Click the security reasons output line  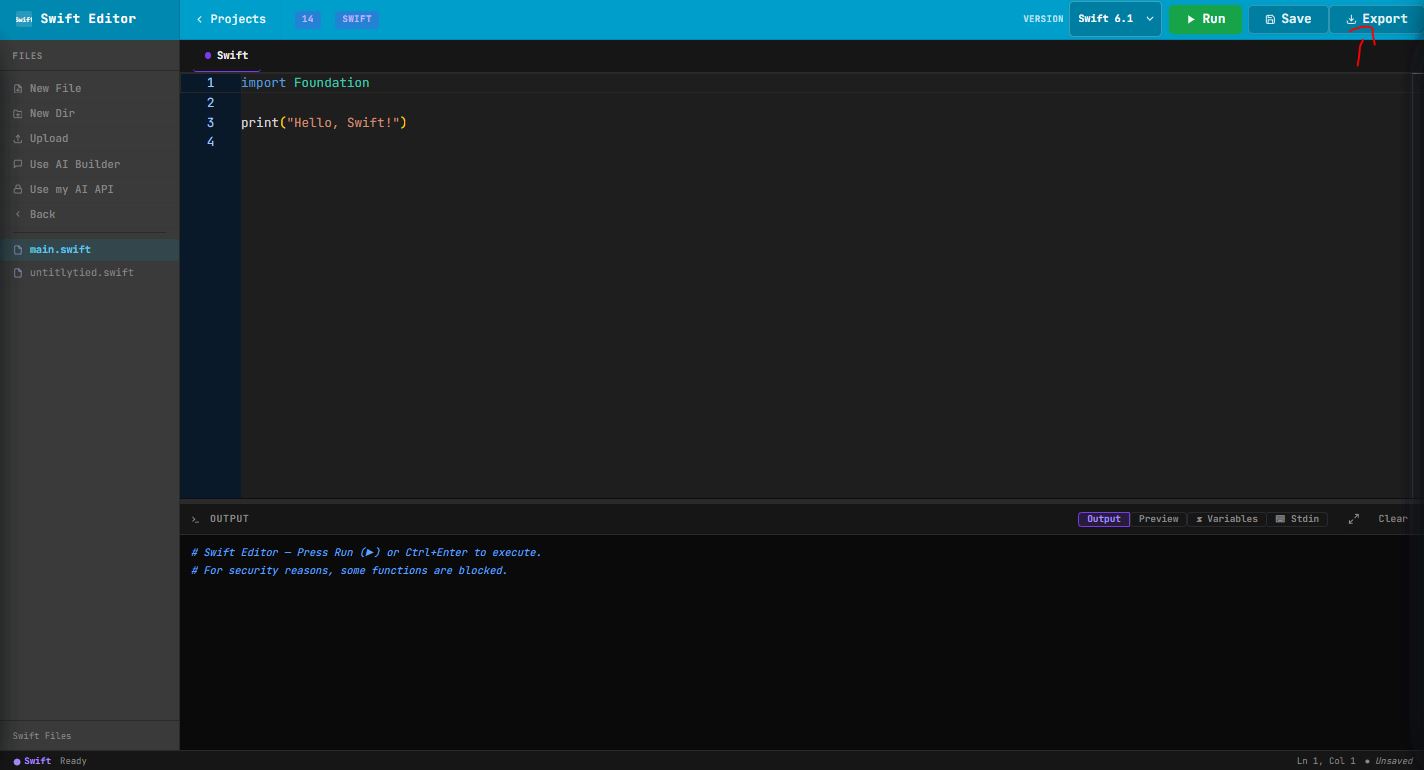[349, 570]
